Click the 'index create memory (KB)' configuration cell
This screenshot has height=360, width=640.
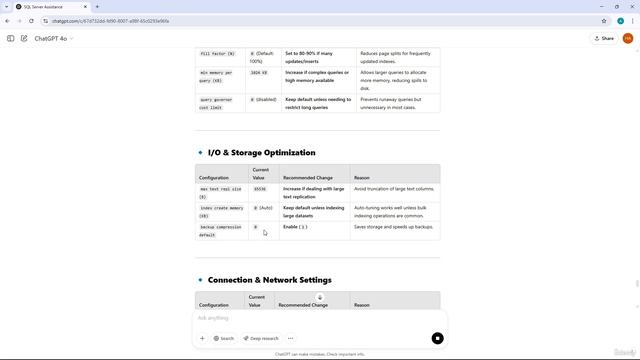221,212
